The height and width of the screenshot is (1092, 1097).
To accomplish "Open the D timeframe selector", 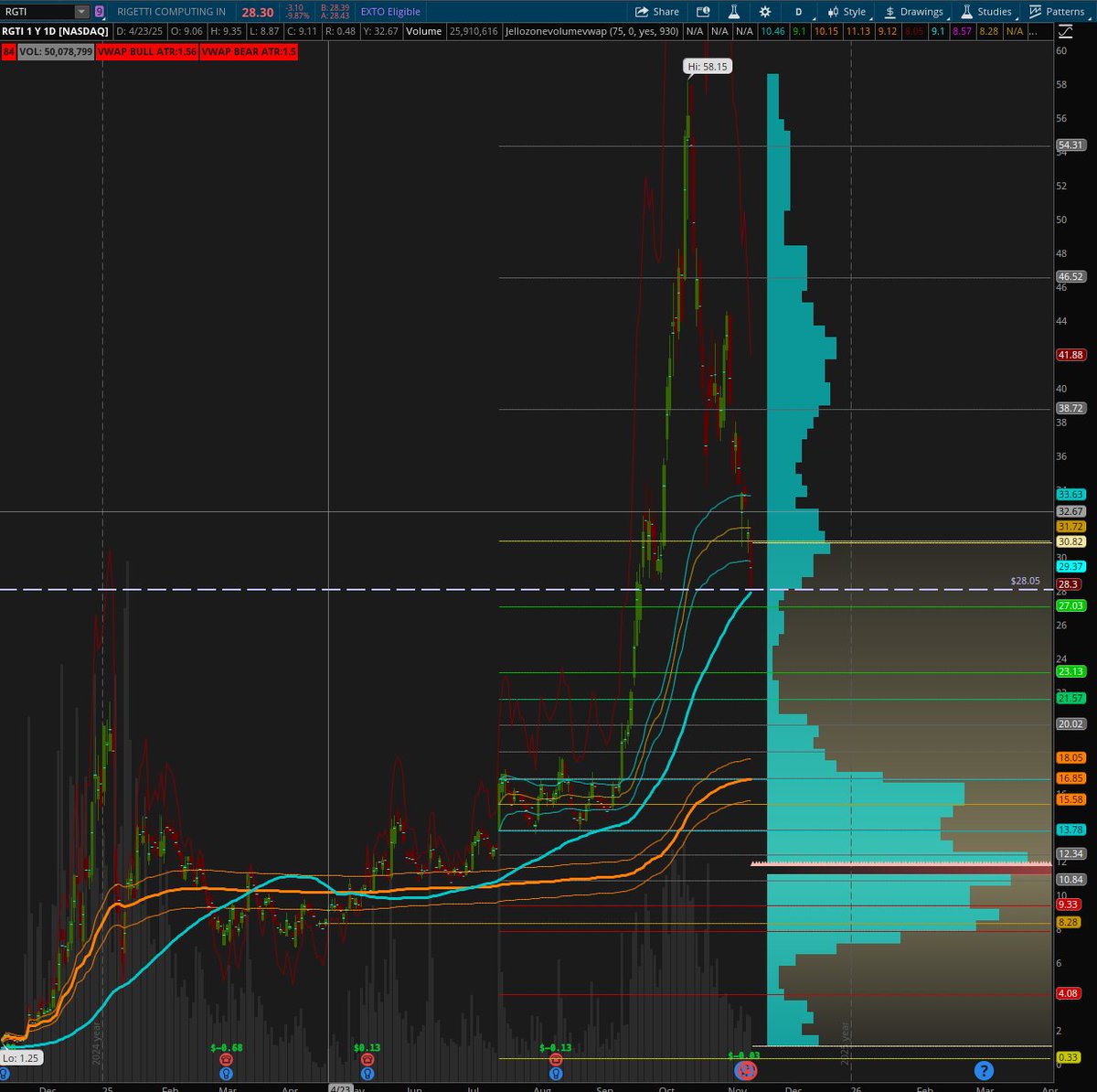I will [x=798, y=12].
